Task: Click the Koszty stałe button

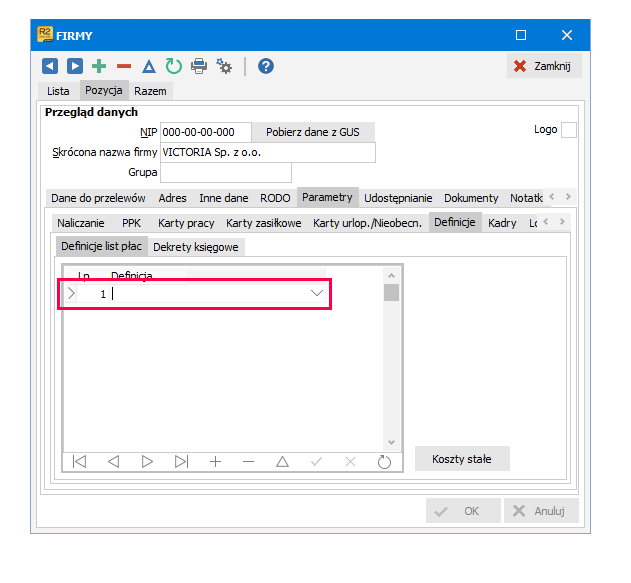Action: pos(462,459)
